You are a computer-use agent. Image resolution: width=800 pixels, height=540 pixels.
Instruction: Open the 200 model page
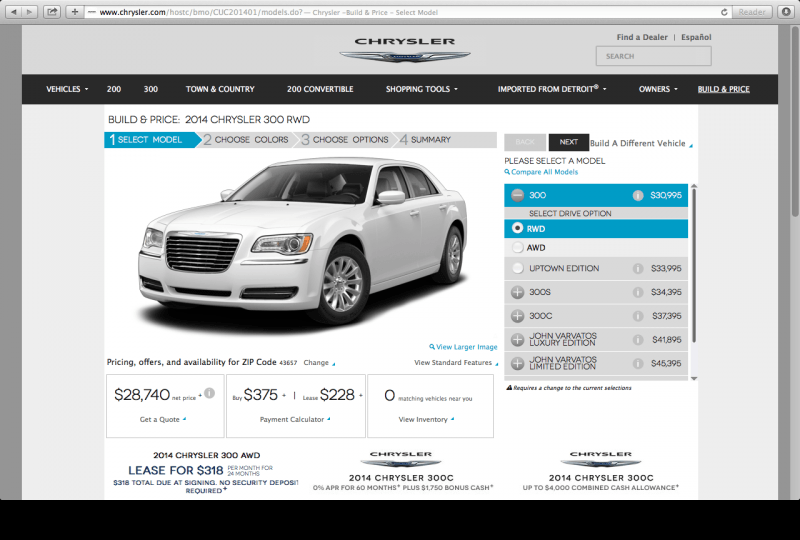pos(114,89)
